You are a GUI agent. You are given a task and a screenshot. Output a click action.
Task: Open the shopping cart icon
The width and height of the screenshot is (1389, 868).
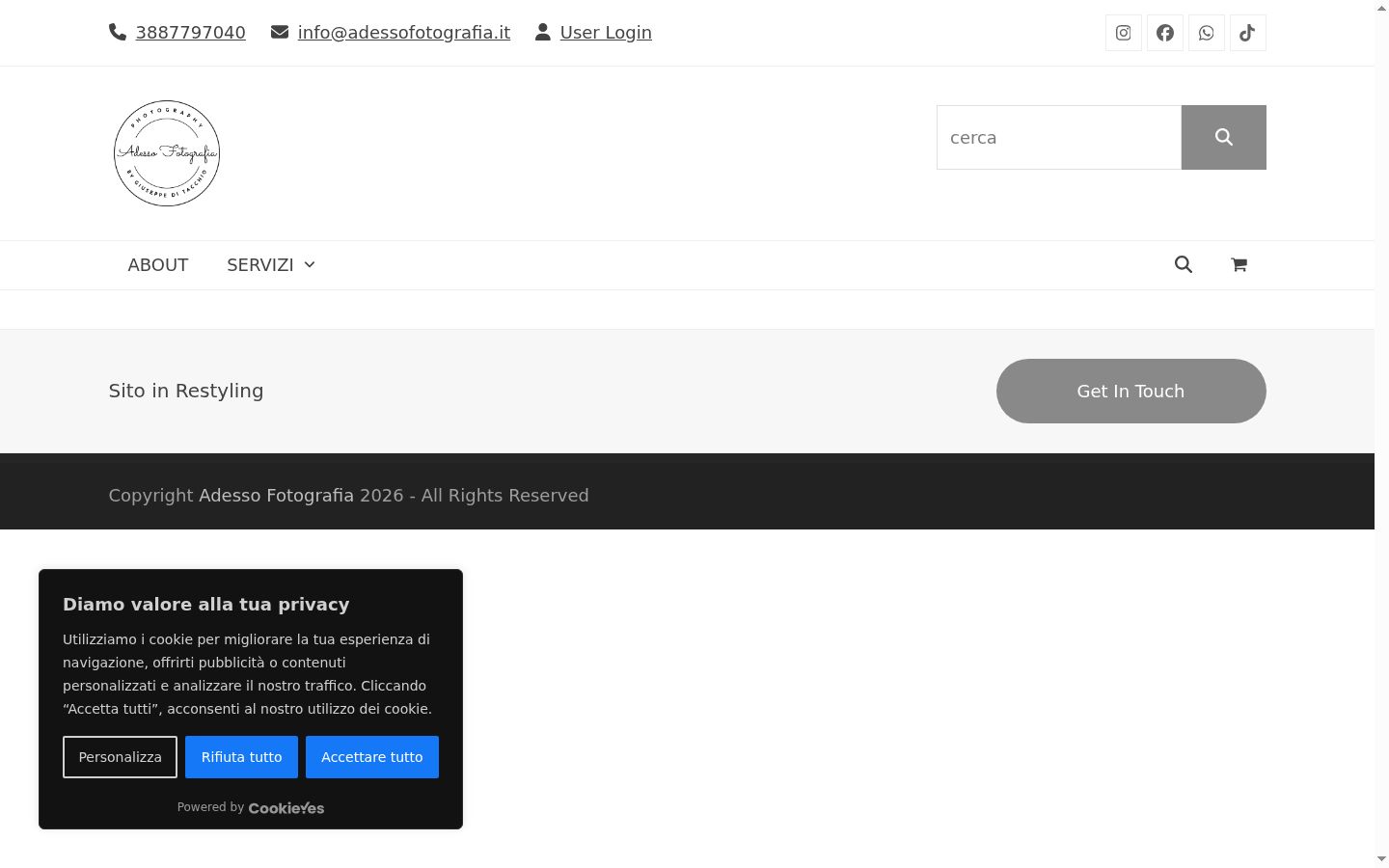pos(1239,264)
